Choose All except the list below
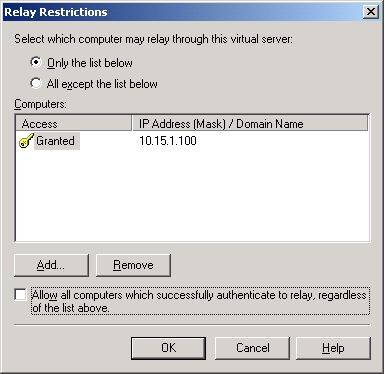This screenshot has height=374, width=385. pos(36,83)
